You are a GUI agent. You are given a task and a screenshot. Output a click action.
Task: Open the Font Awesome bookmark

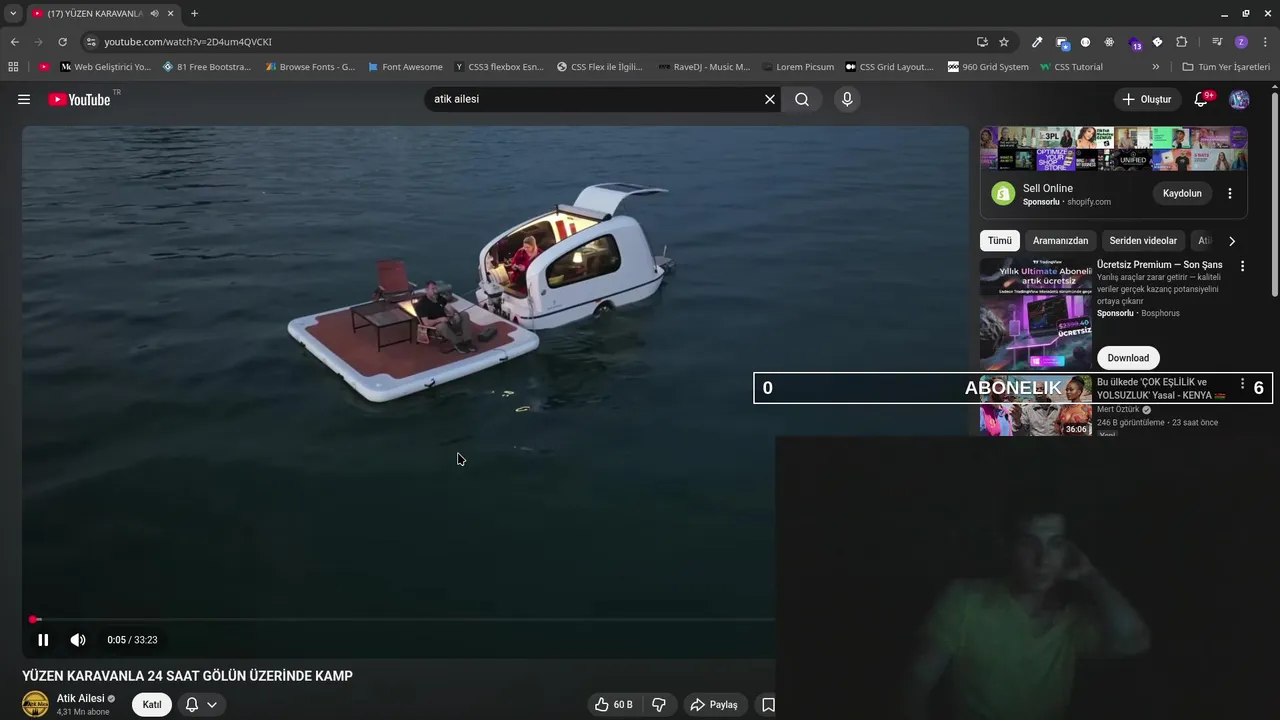click(405, 67)
